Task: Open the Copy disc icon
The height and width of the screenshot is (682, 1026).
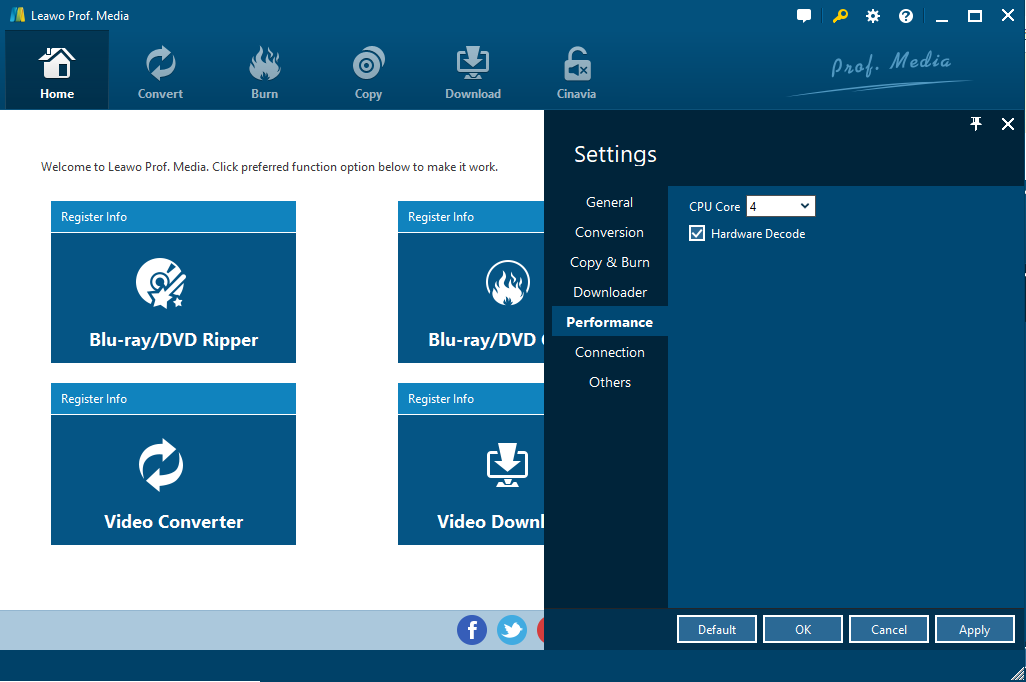Action: 368,70
